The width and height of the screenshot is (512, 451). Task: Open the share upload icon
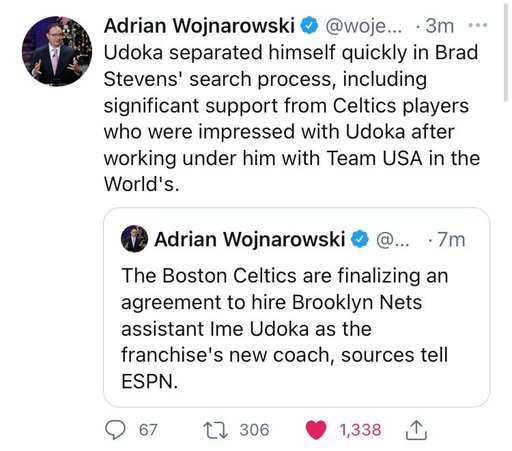pyautogui.click(x=416, y=430)
